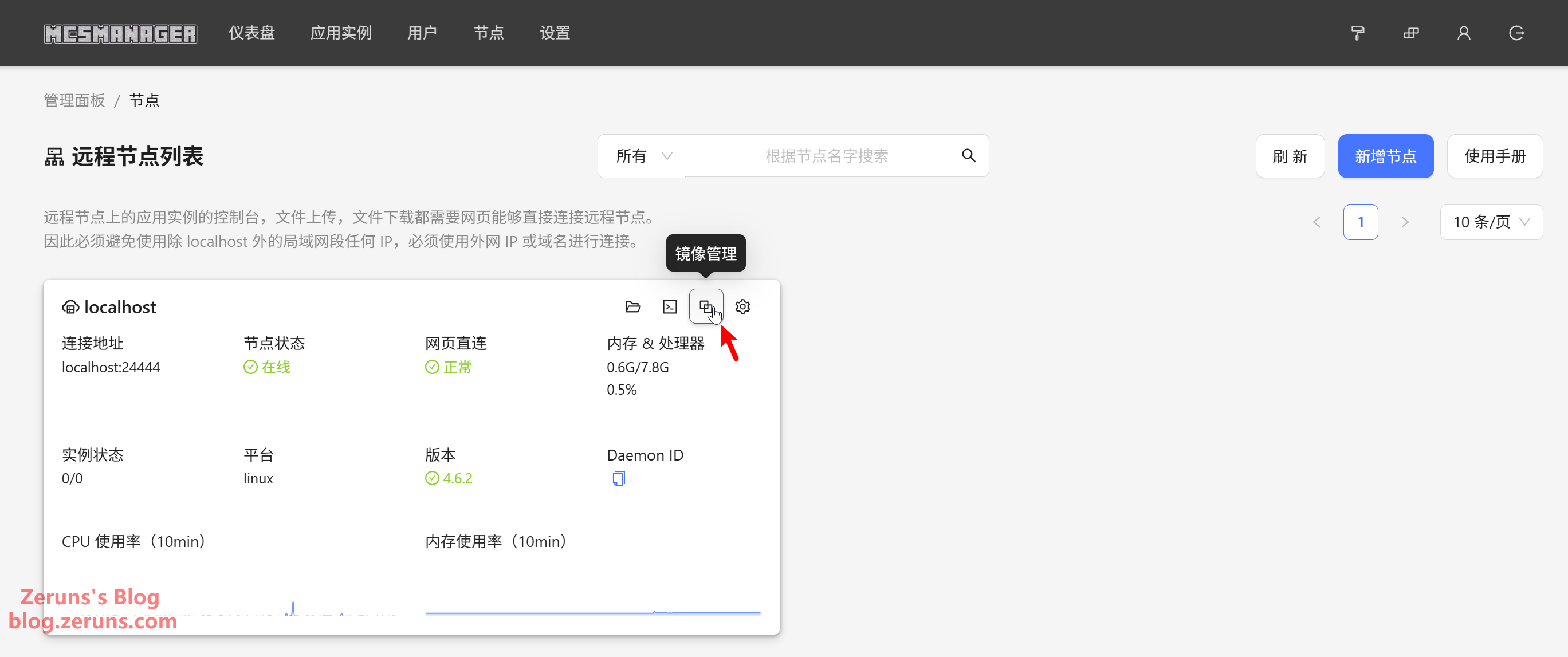Screen dimensions: 1568x657
Task: Click the paint roller theme icon
Action: pyautogui.click(x=1357, y=33)
